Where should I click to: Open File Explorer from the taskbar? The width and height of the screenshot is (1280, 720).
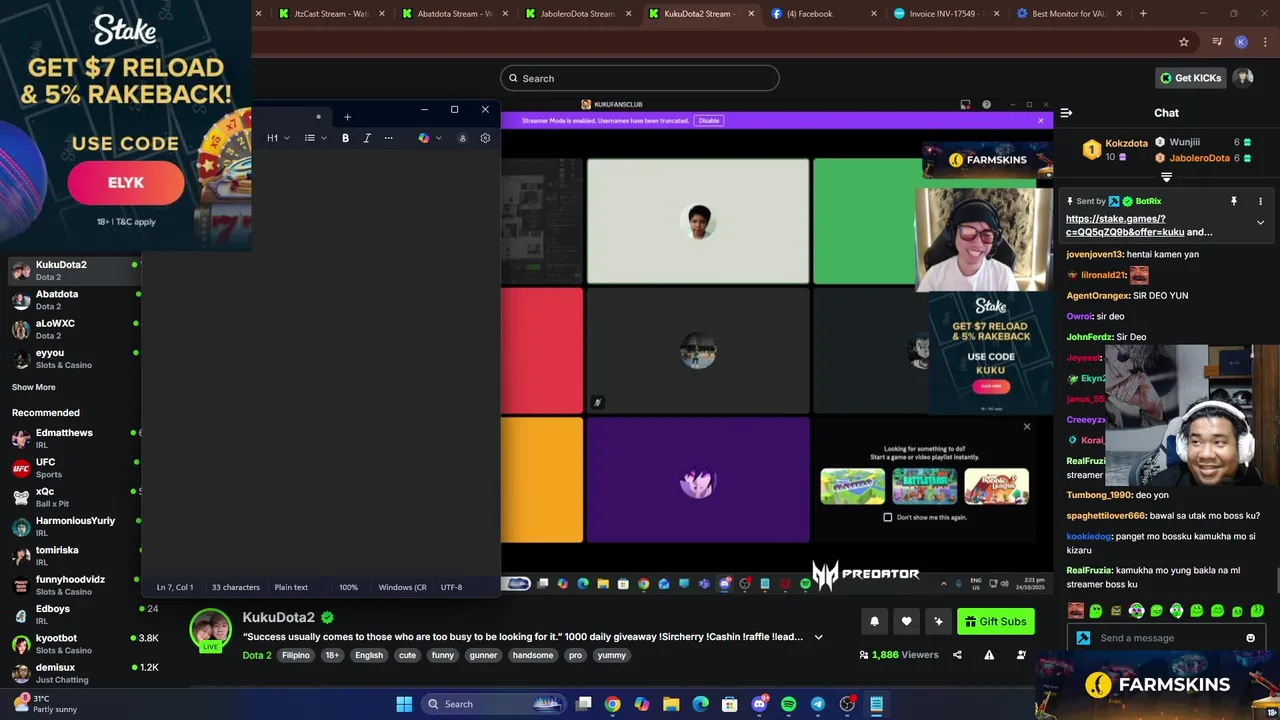[671, 704]
